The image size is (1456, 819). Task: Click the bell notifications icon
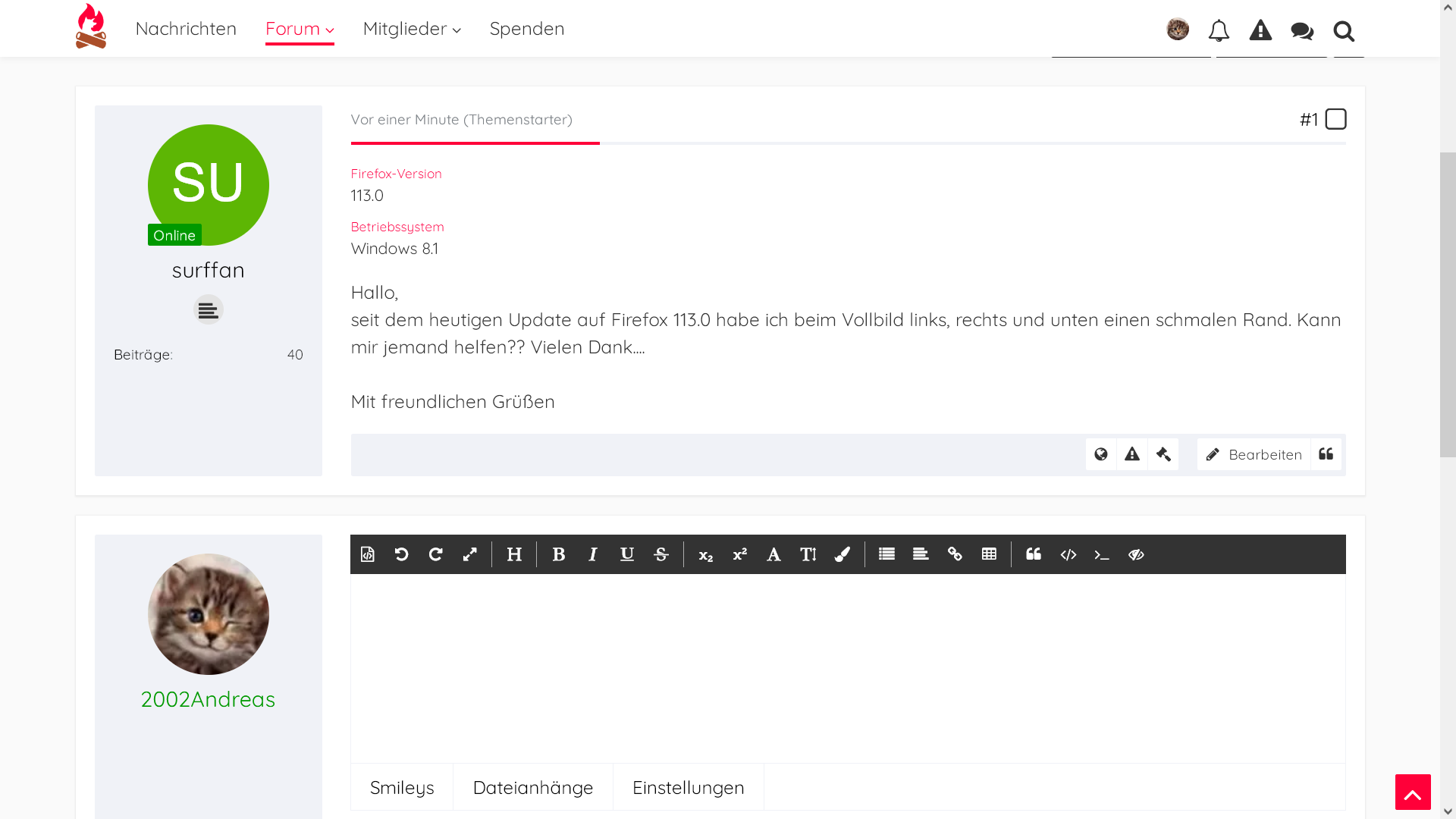pyautogui.click(x=1219, y=30)
